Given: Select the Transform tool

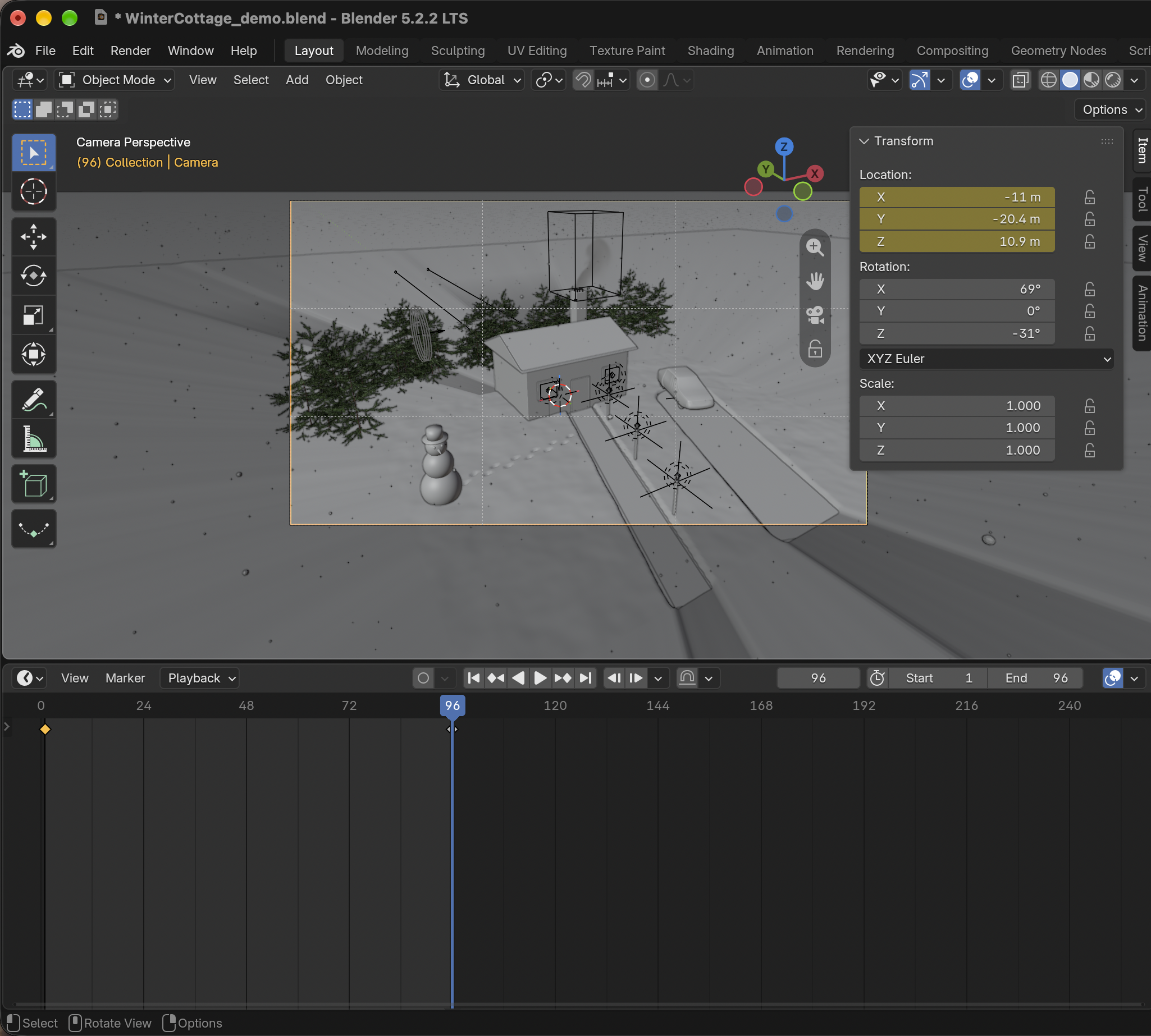Looking at the screenshot, I should coord(34,355).
